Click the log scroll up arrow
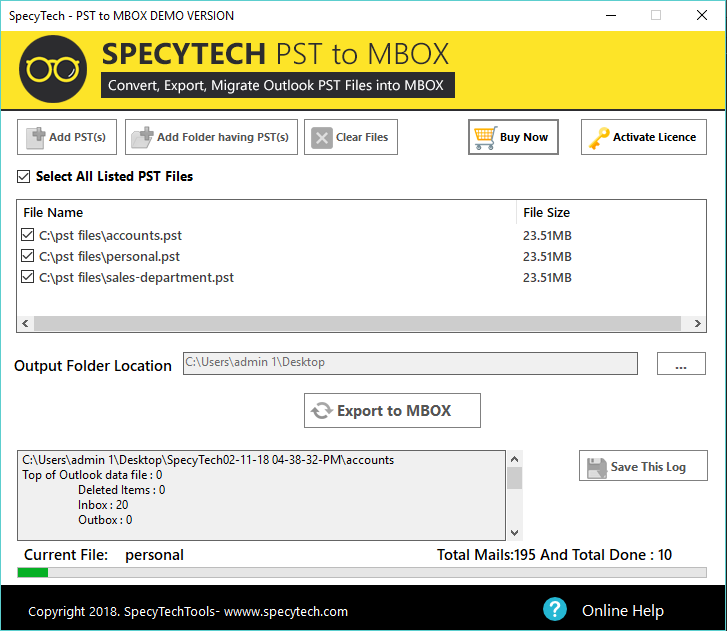 514,459
